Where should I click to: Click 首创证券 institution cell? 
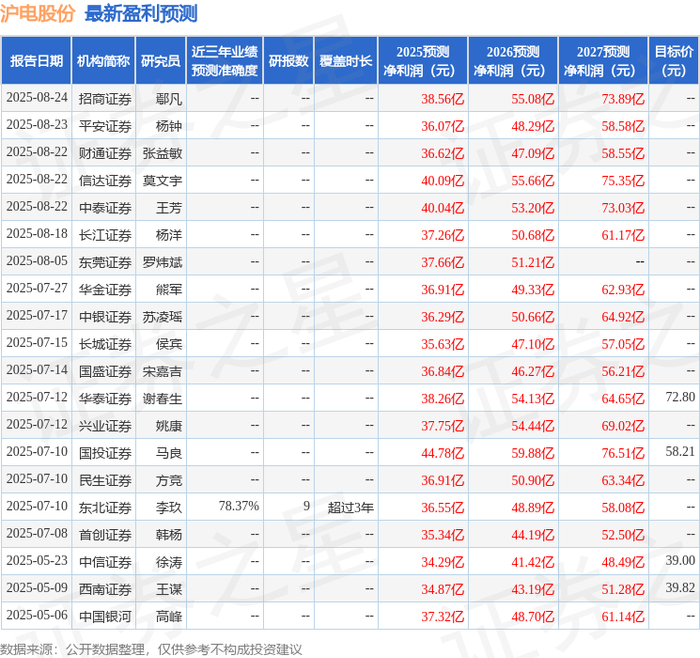105,534
